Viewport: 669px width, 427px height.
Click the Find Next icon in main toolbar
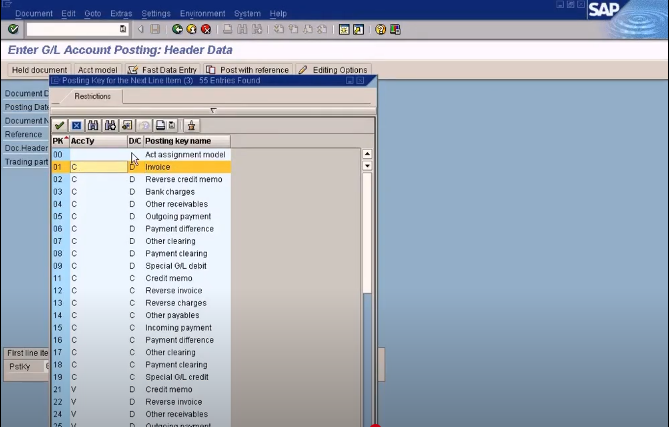(257, 29)
